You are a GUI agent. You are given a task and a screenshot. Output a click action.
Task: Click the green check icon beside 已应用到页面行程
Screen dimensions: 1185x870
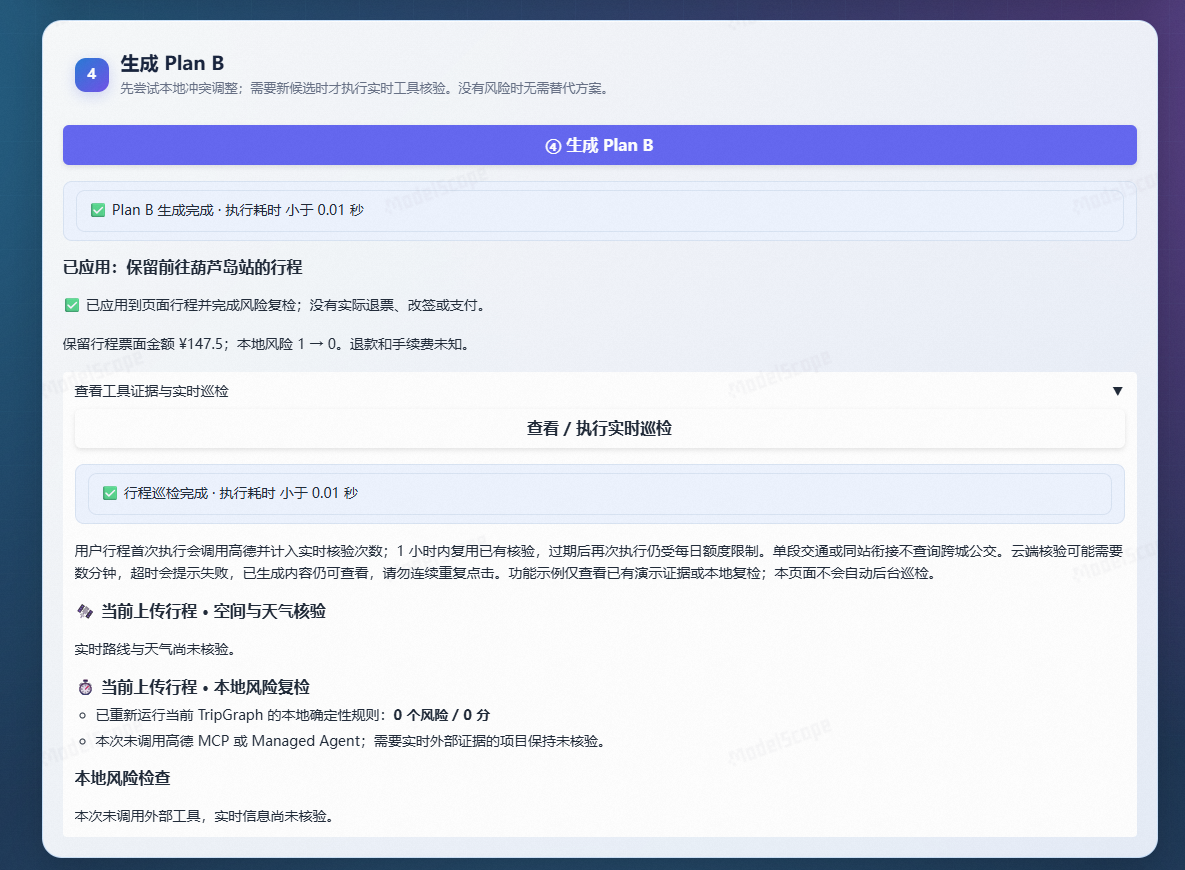click(x=72, y=305)
